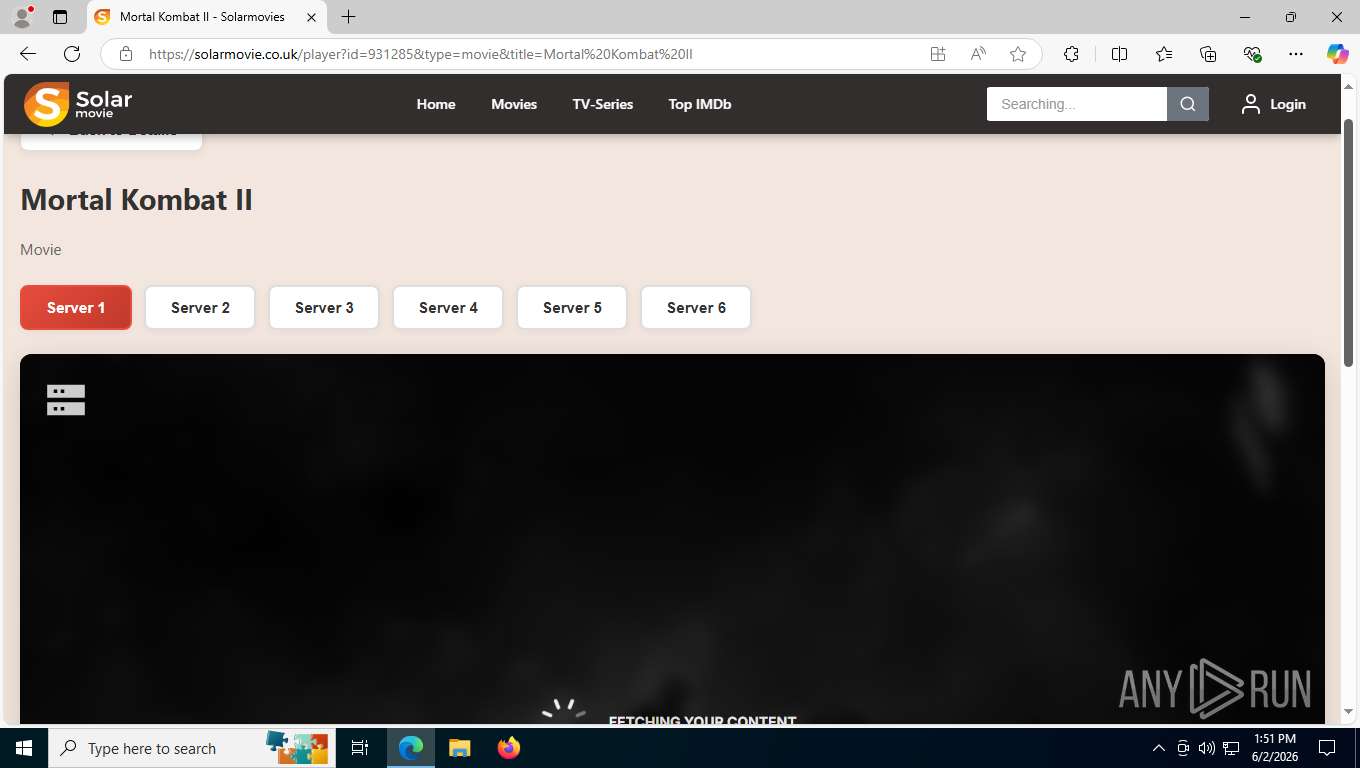Viewport: 1360px width, 768px height.
Task: Open Microsoft Edge from taskbar
Action: [411, 748]
